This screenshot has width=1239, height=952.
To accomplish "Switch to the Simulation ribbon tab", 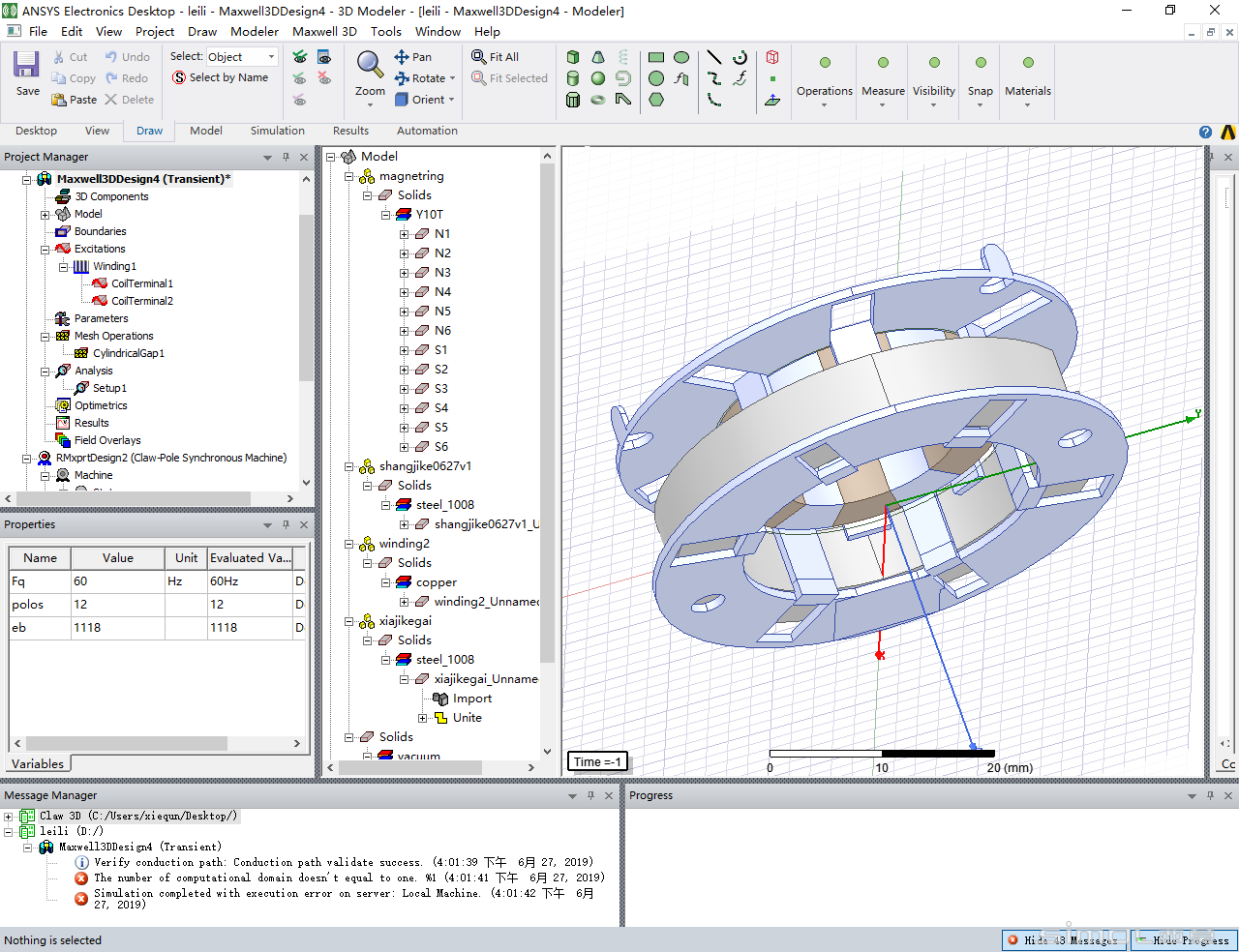I will [x=278, y=131].
